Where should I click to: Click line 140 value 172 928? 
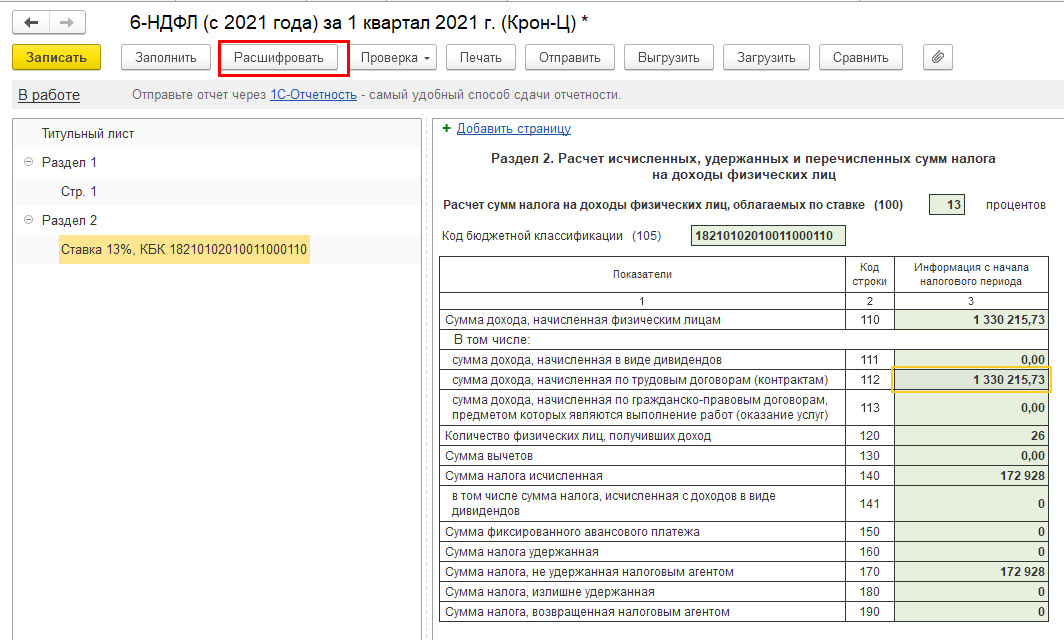point(971,476)
